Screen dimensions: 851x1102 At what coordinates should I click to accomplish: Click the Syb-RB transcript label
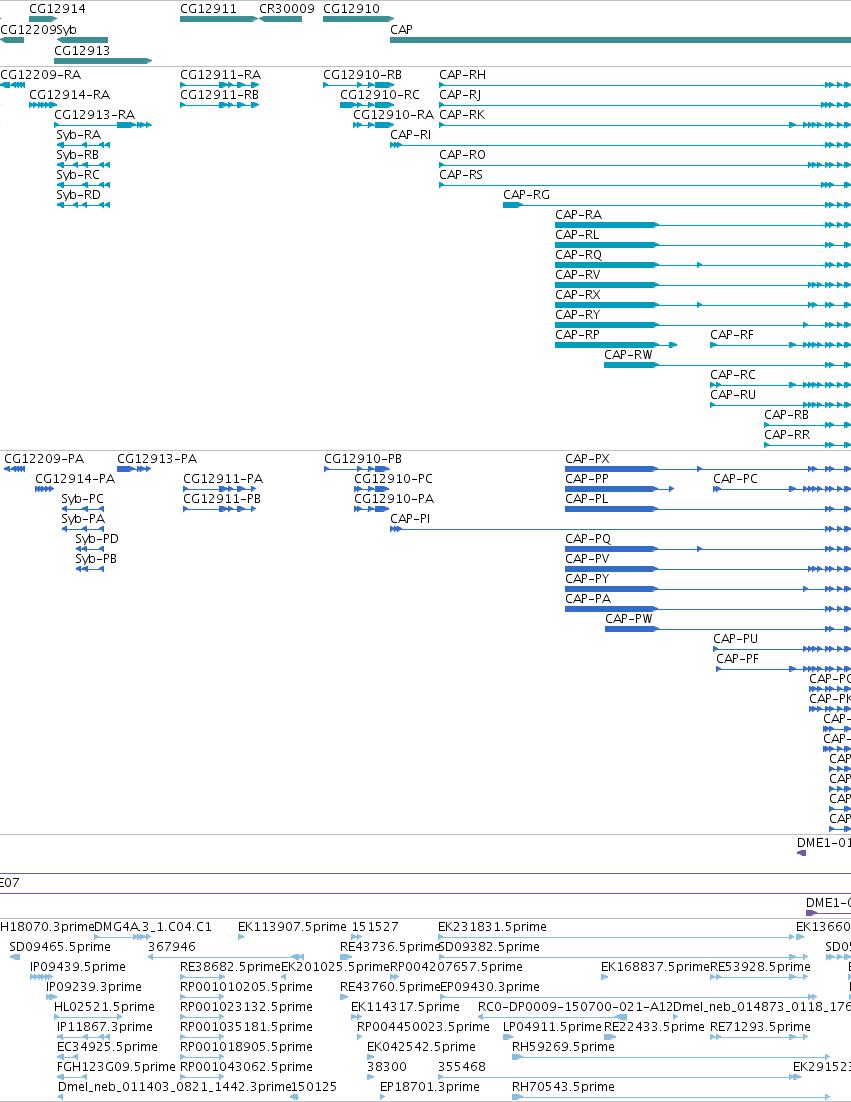78,155
